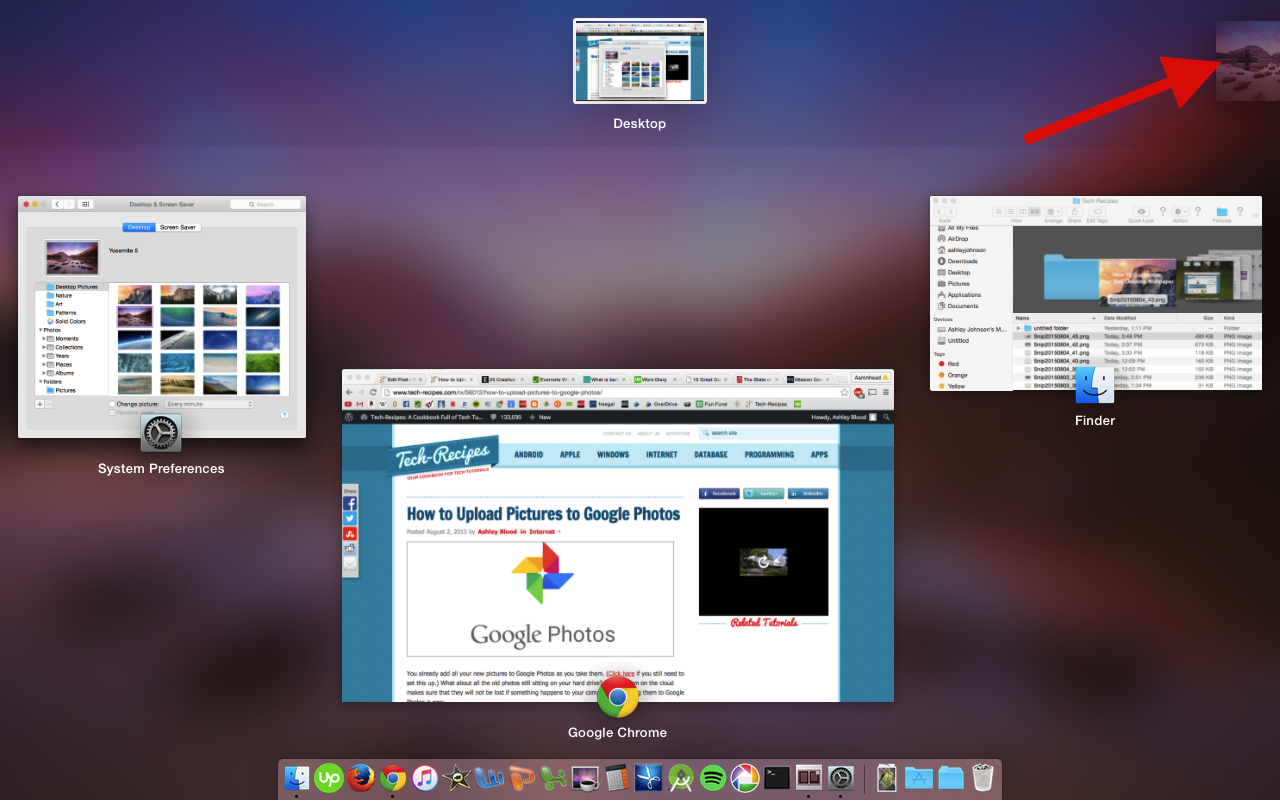Switch Finder to list view
Image resolution: width=1280 pixels, height=801 pixels.
tap(1010, 211)
